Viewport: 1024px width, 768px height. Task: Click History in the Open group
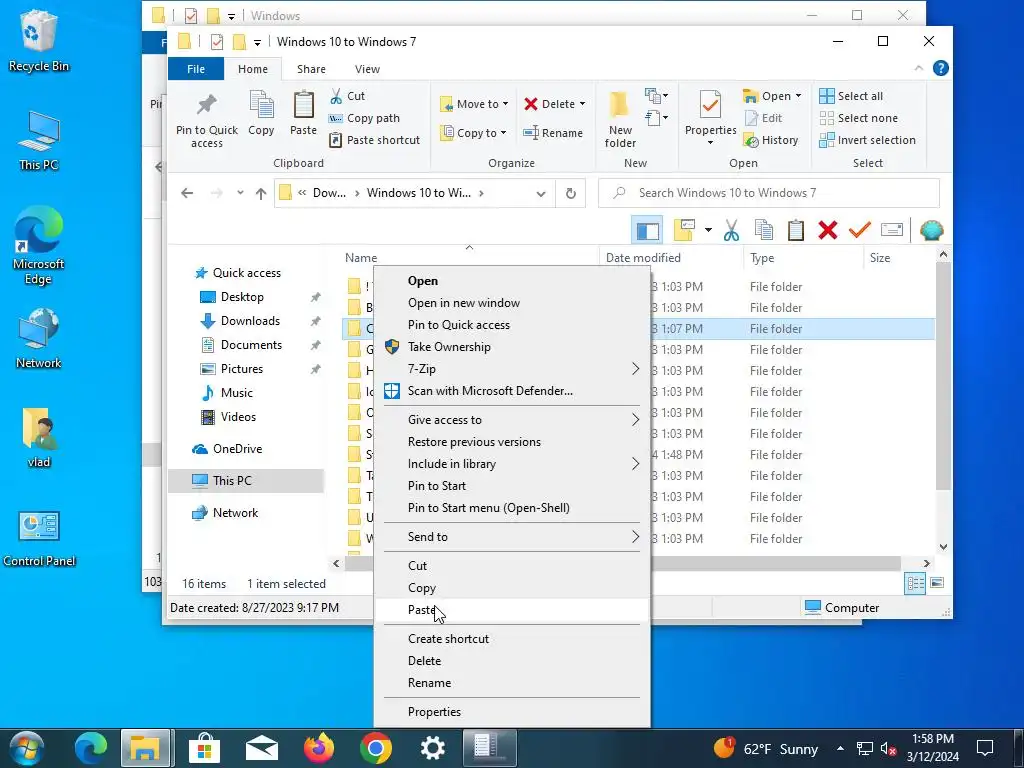pyautogui.click(x=771, y=140)
